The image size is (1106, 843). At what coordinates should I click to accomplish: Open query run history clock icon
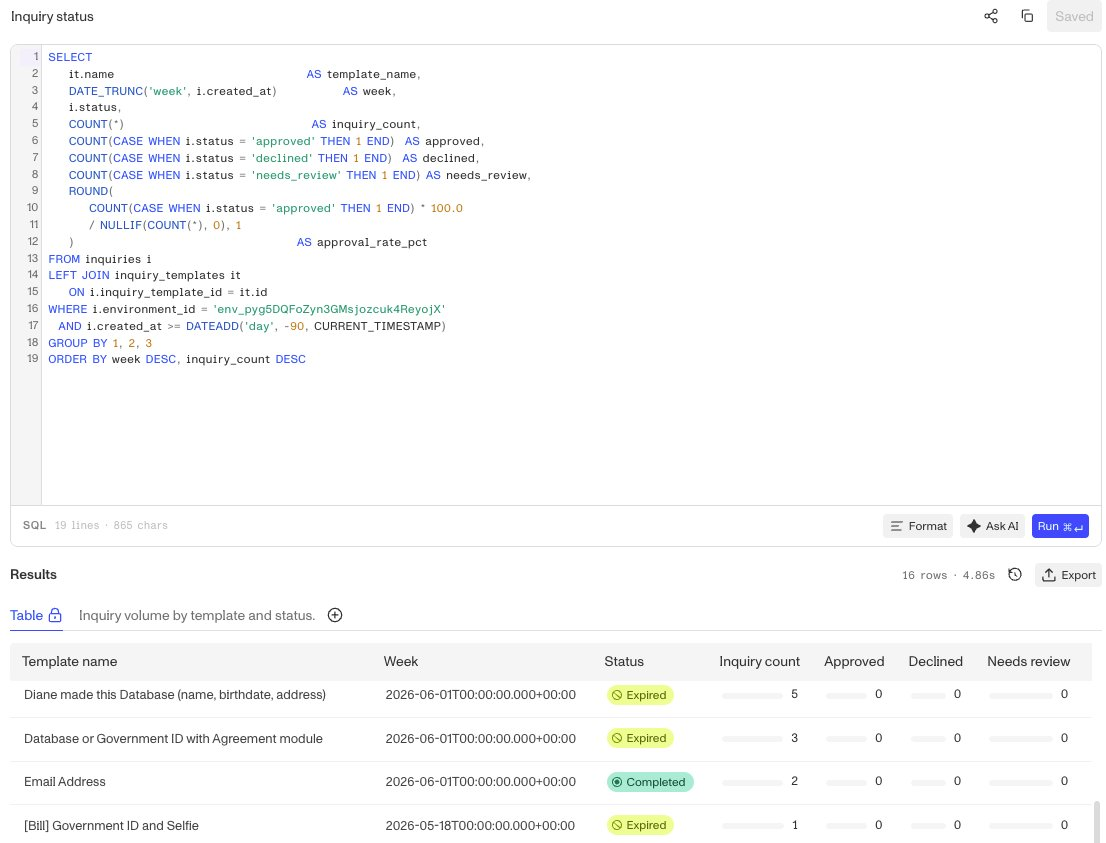point(1015,575)
